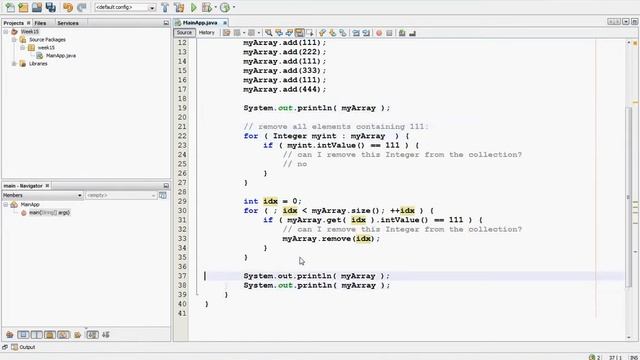This screenshot has height=360, width=640.
Task: Select the Libraries tree item
Action: pyautogui.click(x=38, y=64)
